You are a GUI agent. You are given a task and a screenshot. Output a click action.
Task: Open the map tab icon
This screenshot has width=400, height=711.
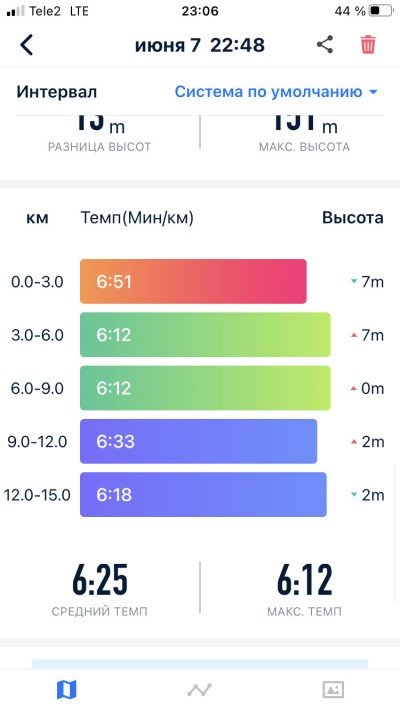pos(67,690)
